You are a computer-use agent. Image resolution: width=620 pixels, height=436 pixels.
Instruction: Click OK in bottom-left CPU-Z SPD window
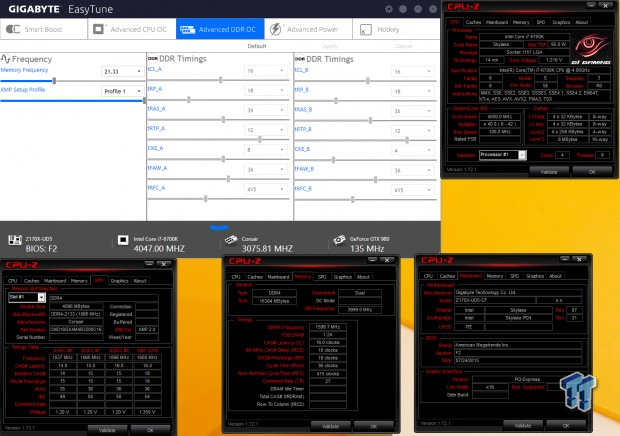pos(150,430)
